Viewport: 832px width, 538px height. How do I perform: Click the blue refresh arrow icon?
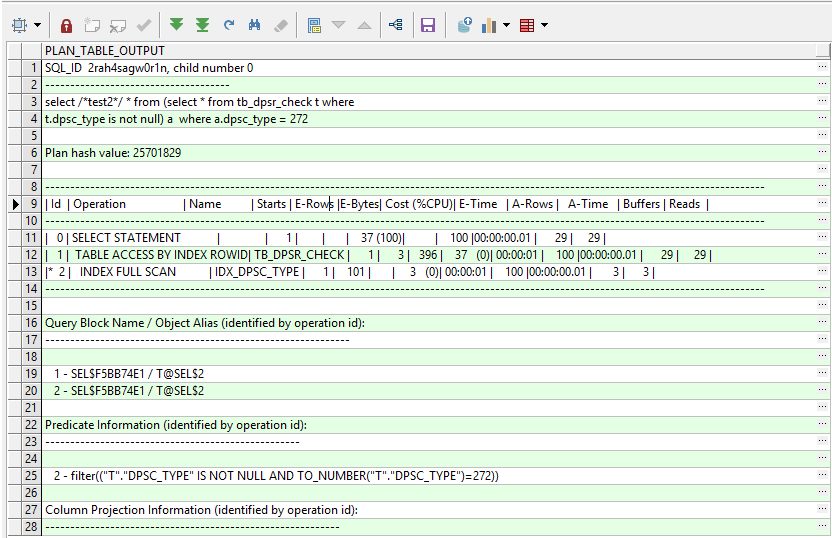point(229,25)
